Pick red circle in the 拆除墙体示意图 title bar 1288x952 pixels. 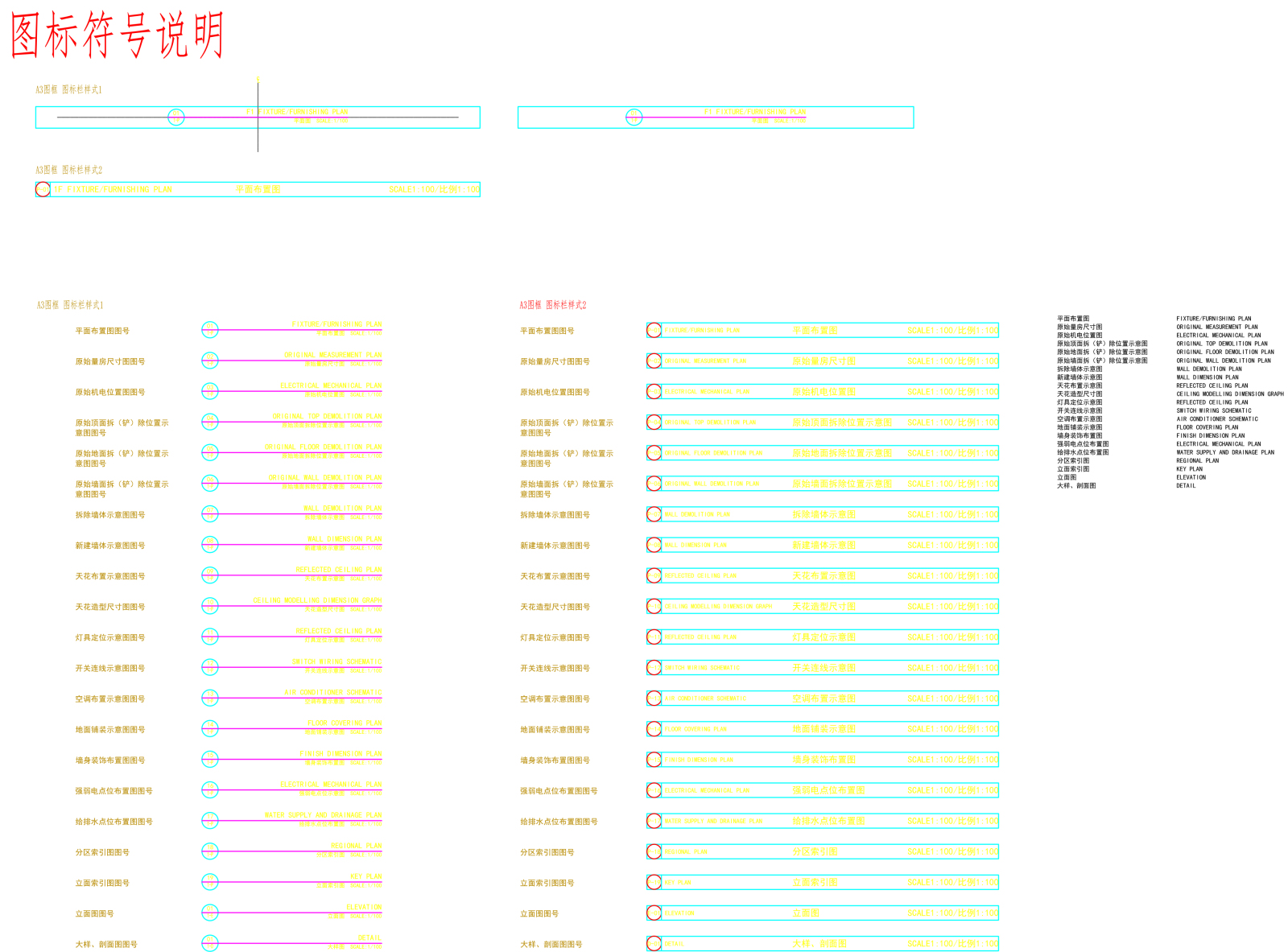pos(654,514)
